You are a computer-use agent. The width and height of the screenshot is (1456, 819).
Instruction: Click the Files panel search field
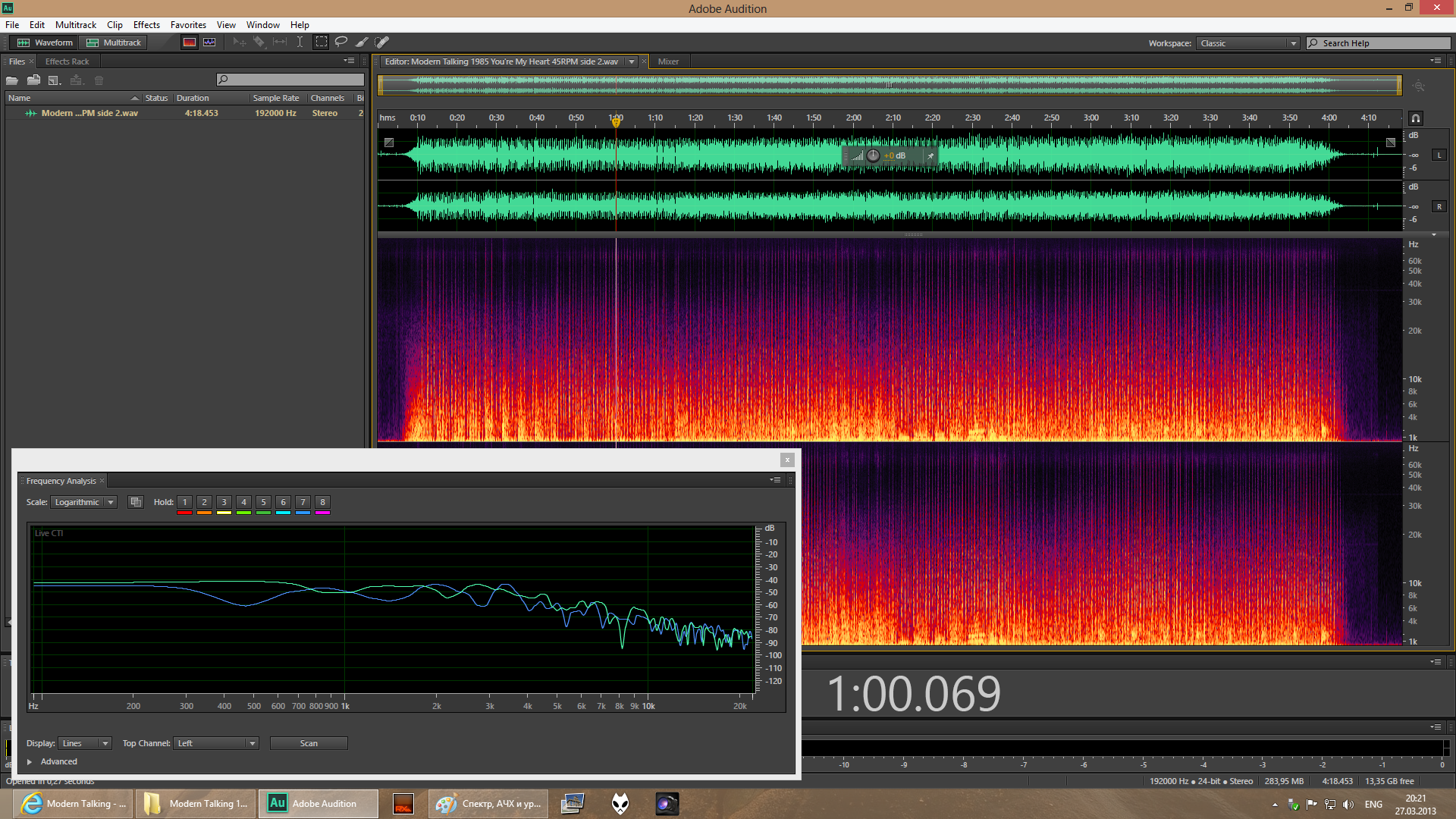tap(290, 80)
